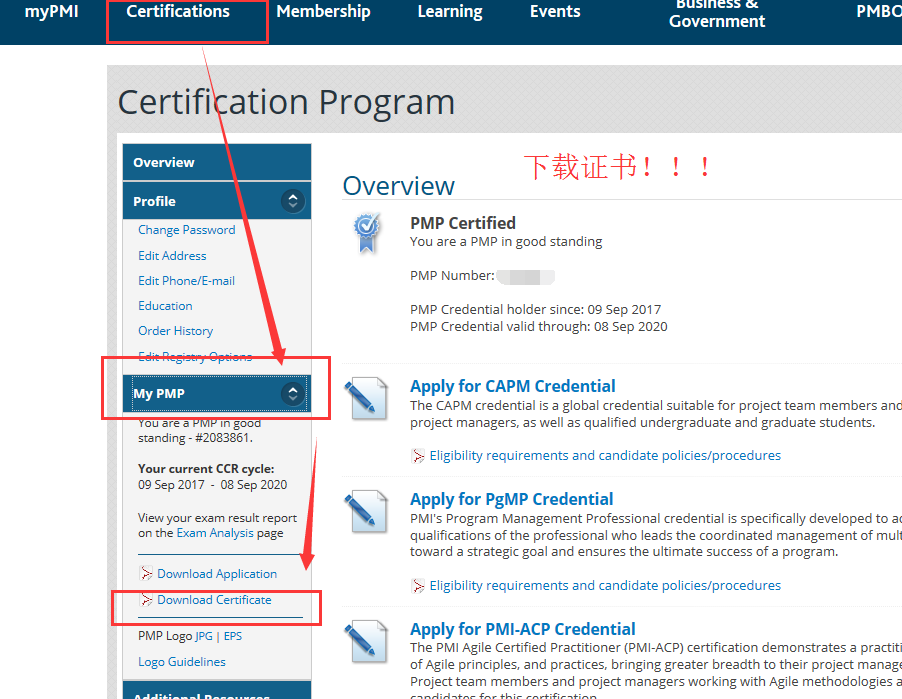902x699 pixels.
Task: Open the Change Password link
Action: [186, 230]
